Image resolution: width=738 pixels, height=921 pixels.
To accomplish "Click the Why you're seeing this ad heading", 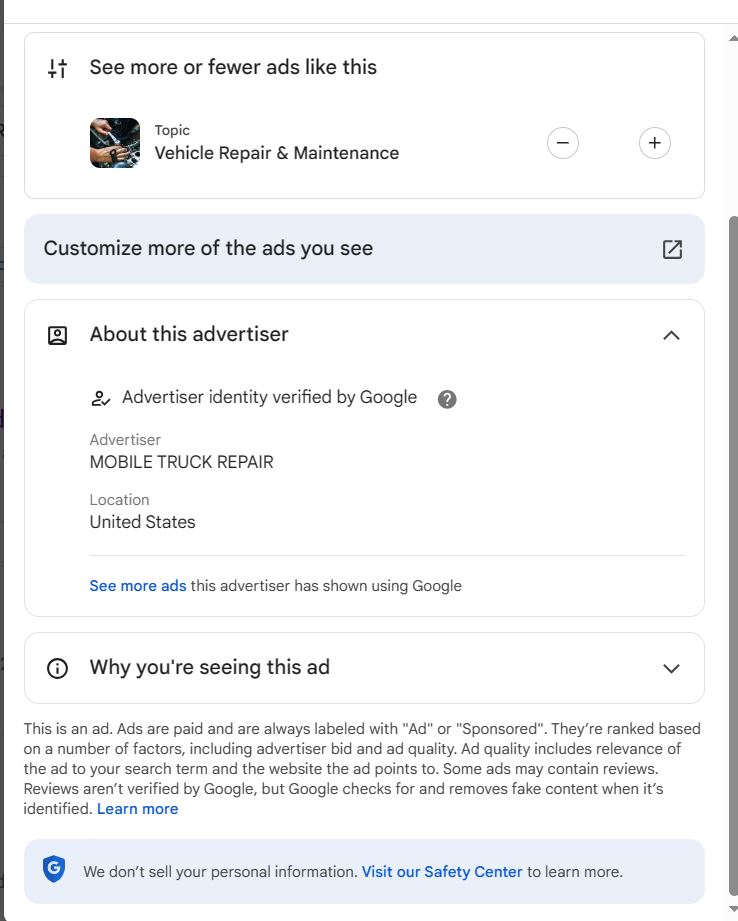I will [210, 667].
